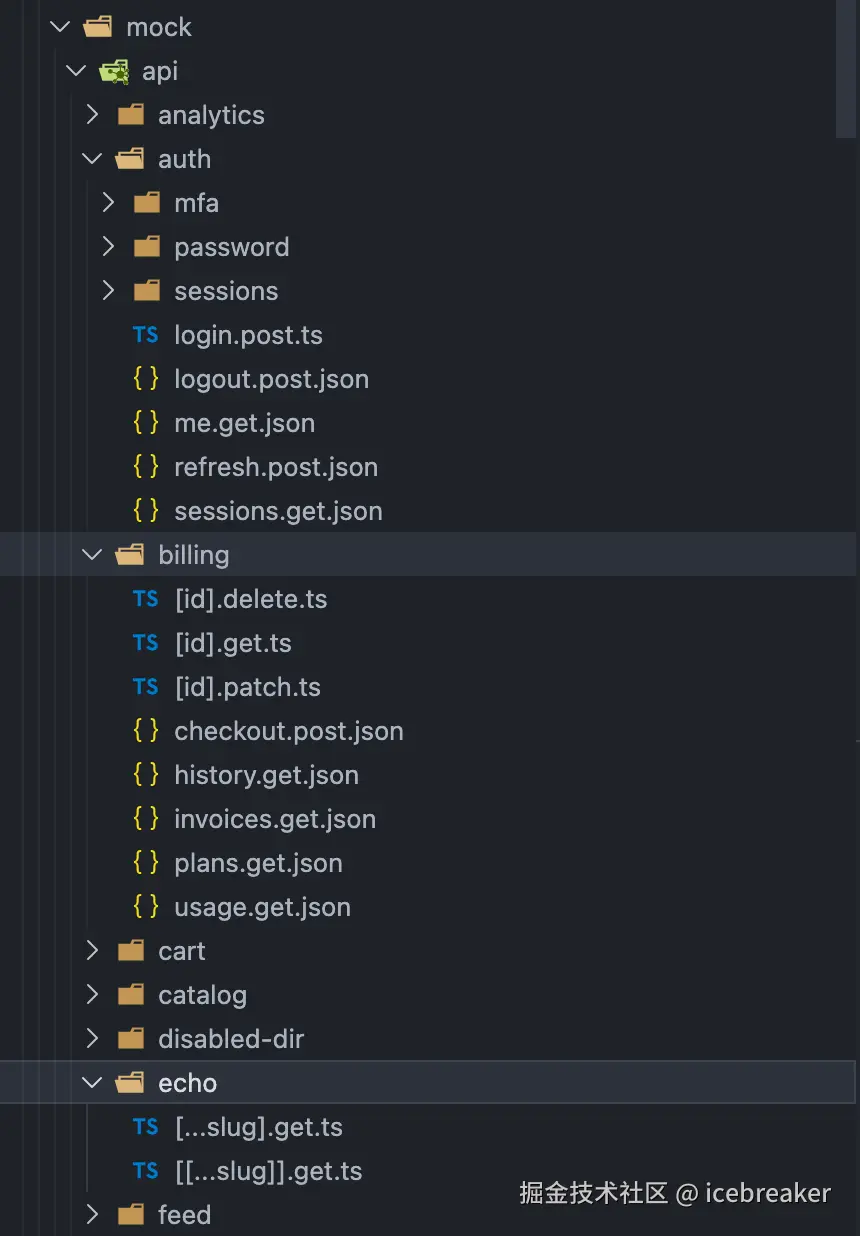
Task: Expand the analytics folder
Action: [x=91, y=114]
